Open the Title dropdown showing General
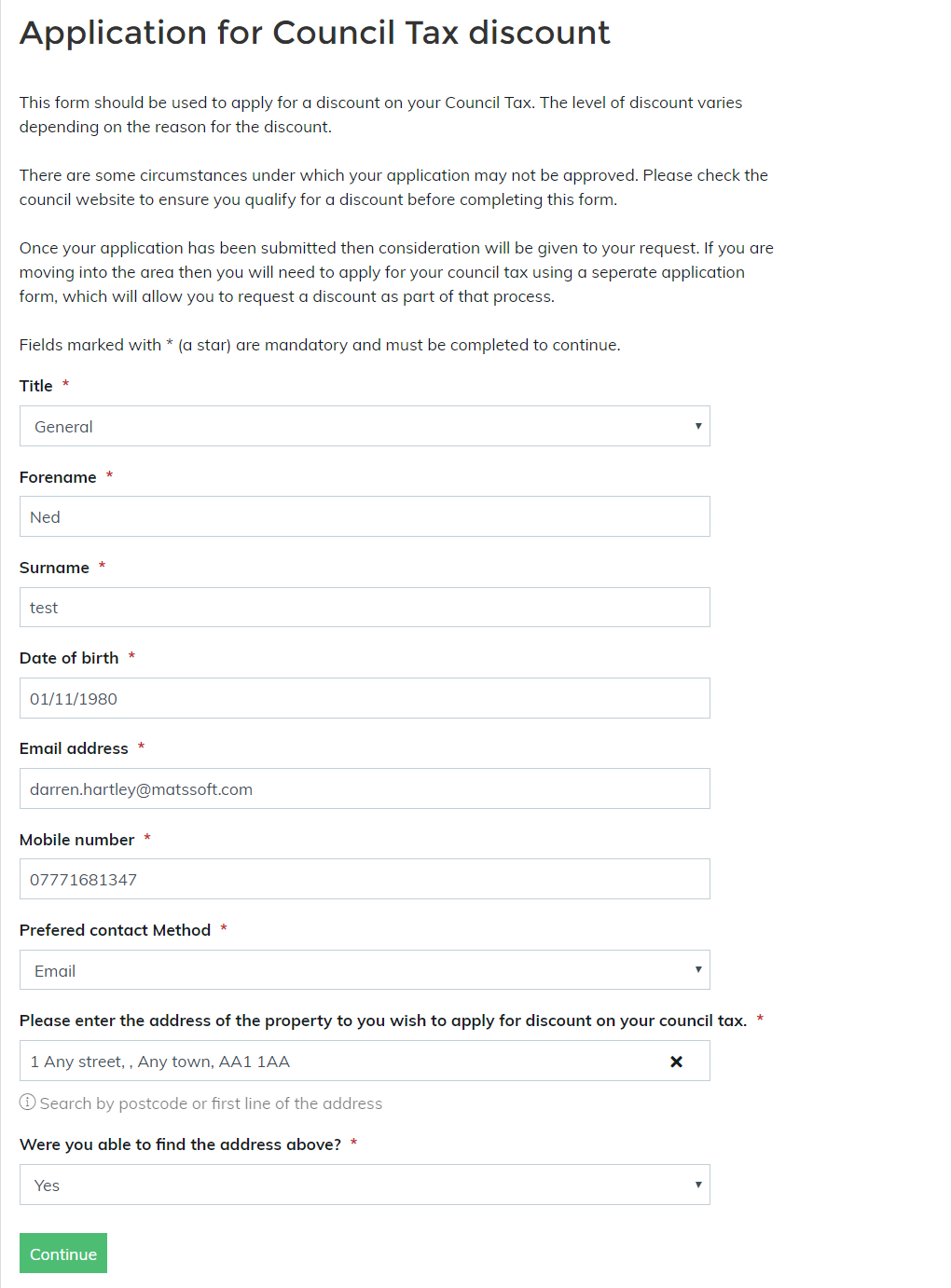Viewport: 951px width, 1288px height. click(x=365, y=426)
